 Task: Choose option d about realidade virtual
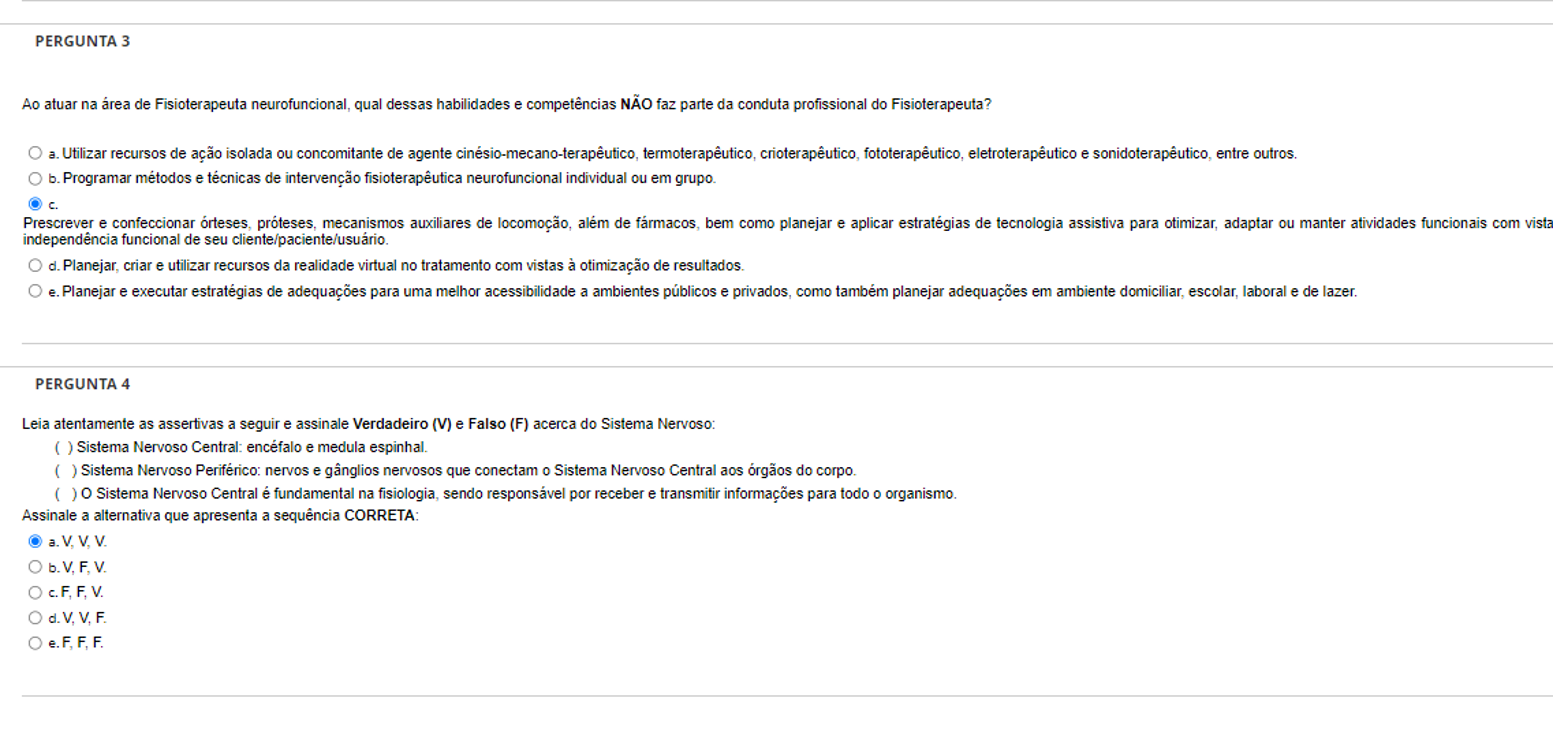pos(35,266)
